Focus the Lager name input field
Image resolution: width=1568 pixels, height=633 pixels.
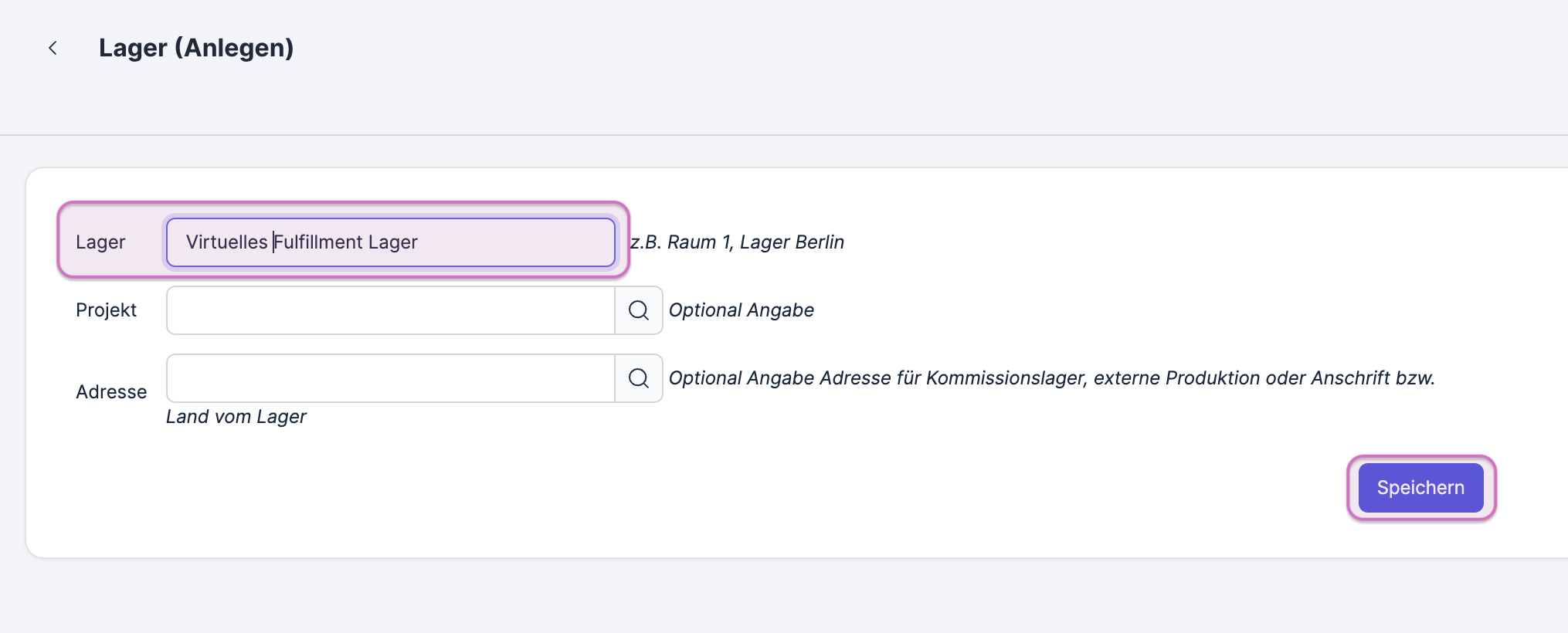391,242
